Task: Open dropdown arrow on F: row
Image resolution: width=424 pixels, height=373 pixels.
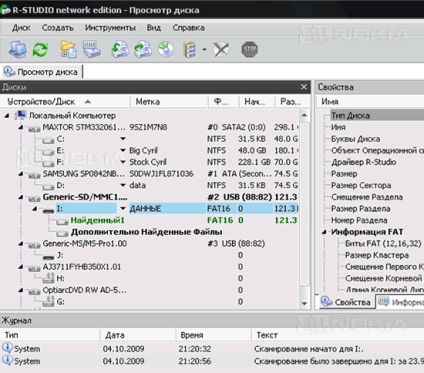Action: [x=123, y=162]
